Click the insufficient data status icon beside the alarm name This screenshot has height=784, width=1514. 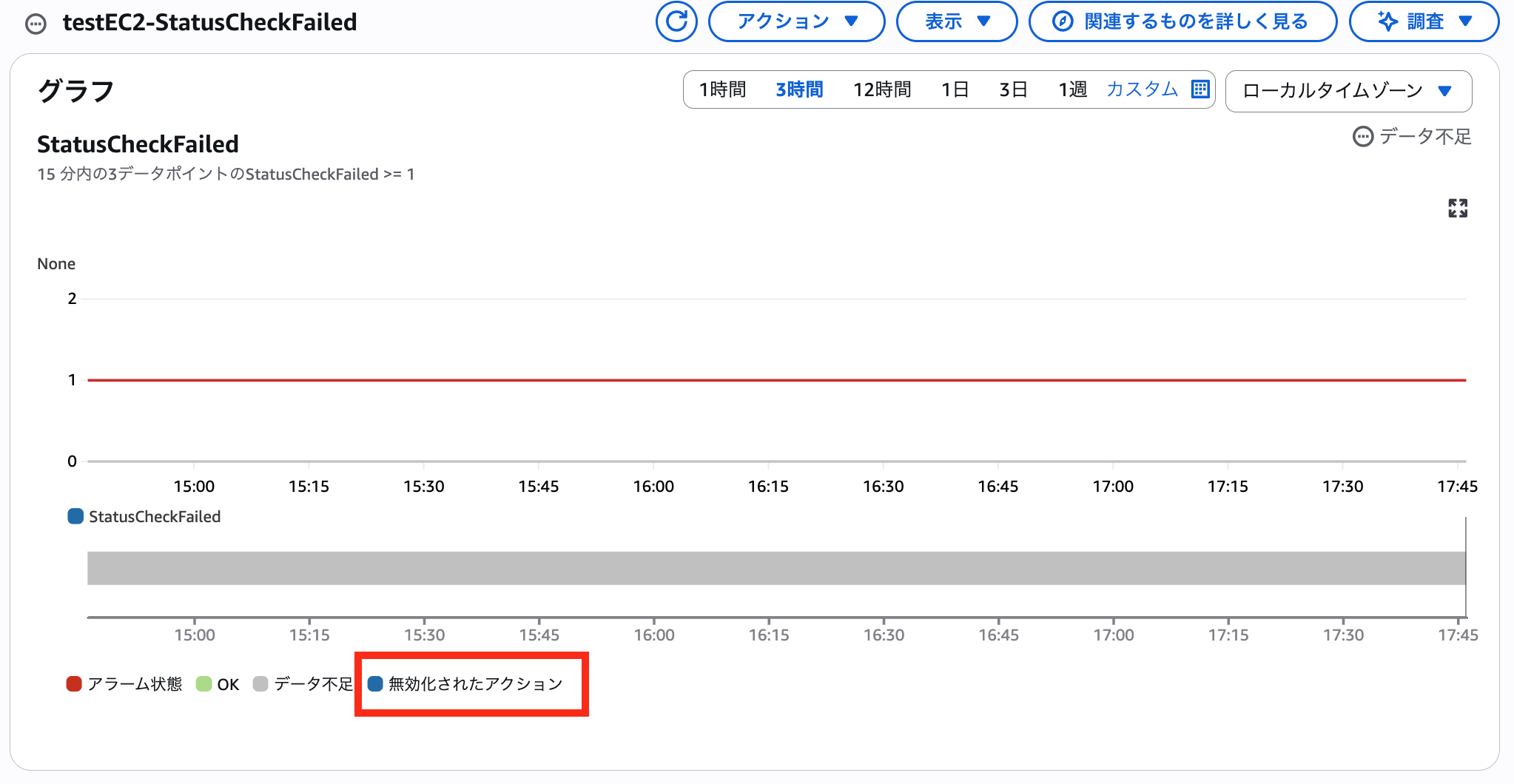36,24
